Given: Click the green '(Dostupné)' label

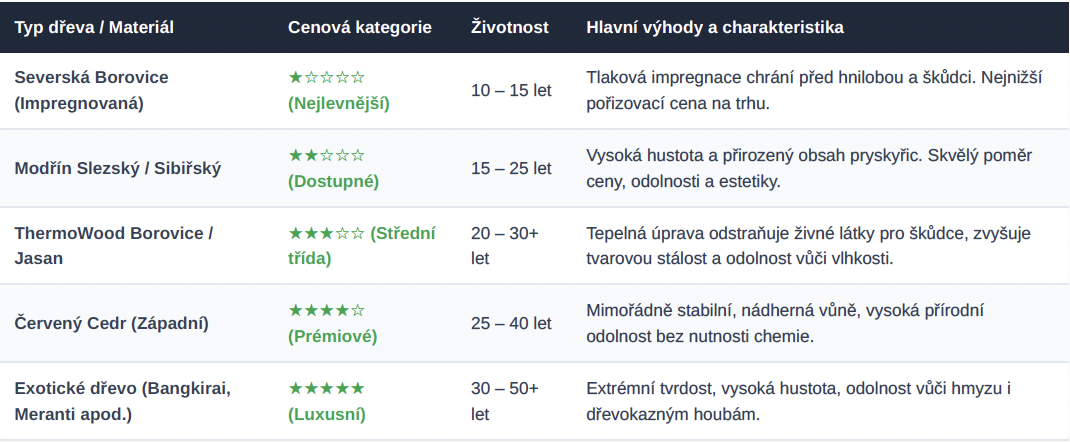Looking at the screenshot, I should [333, 181].
